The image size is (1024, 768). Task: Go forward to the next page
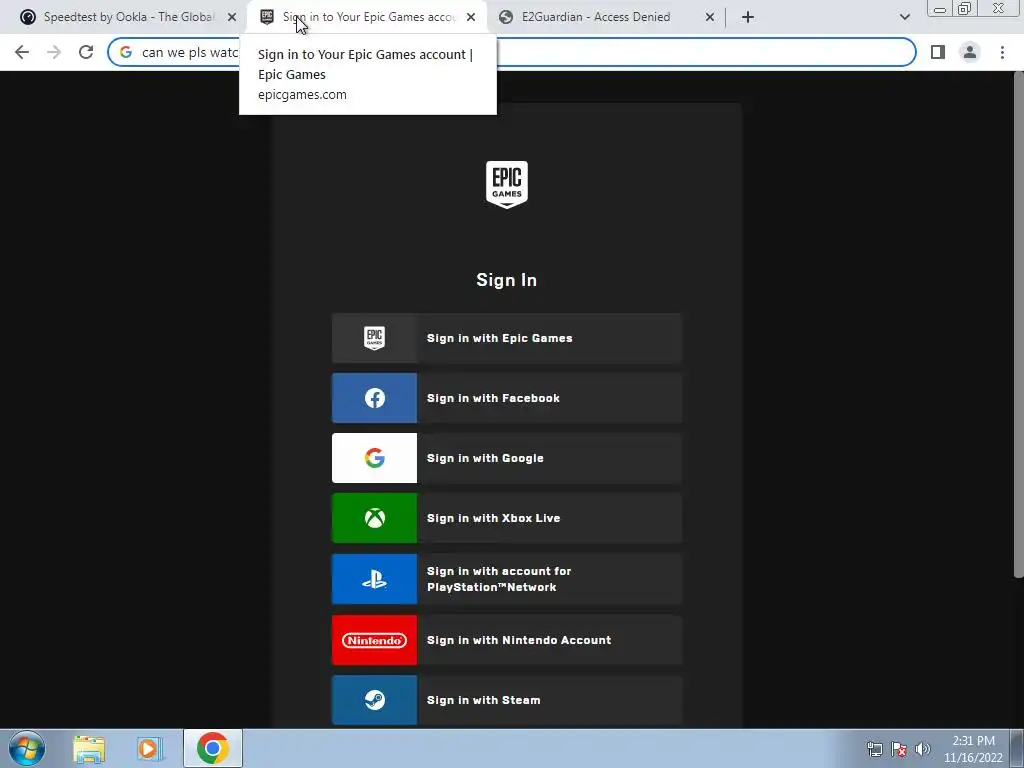(54, 52)
